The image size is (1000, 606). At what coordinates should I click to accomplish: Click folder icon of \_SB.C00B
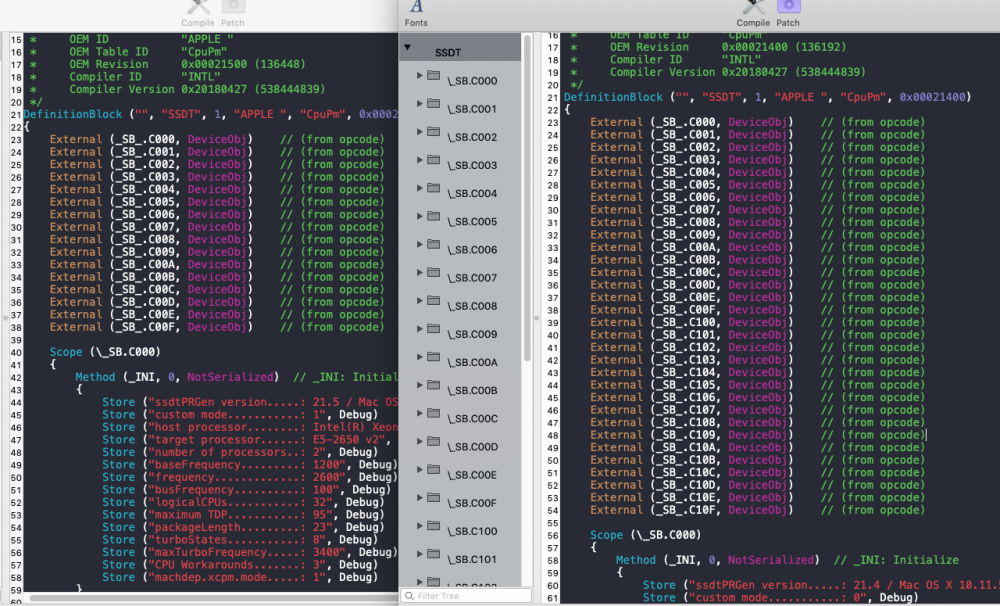[x=434, y=385]
